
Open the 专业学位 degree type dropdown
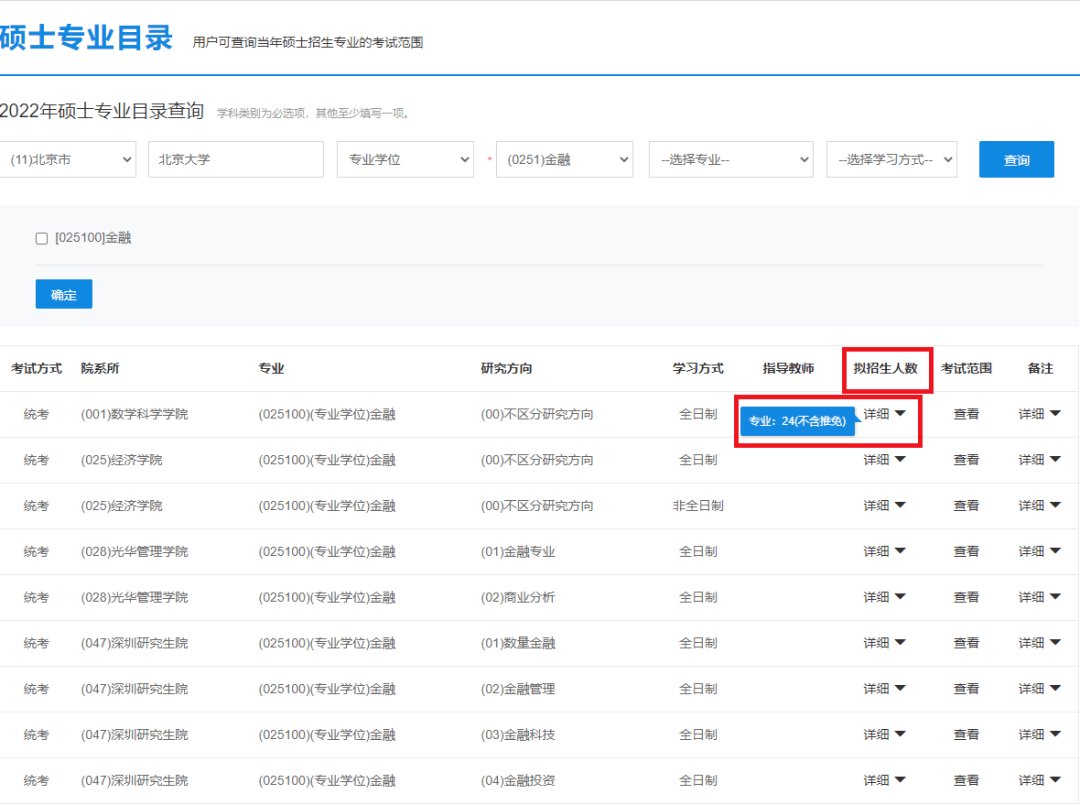pyautogui.click(x=405, y=159)
